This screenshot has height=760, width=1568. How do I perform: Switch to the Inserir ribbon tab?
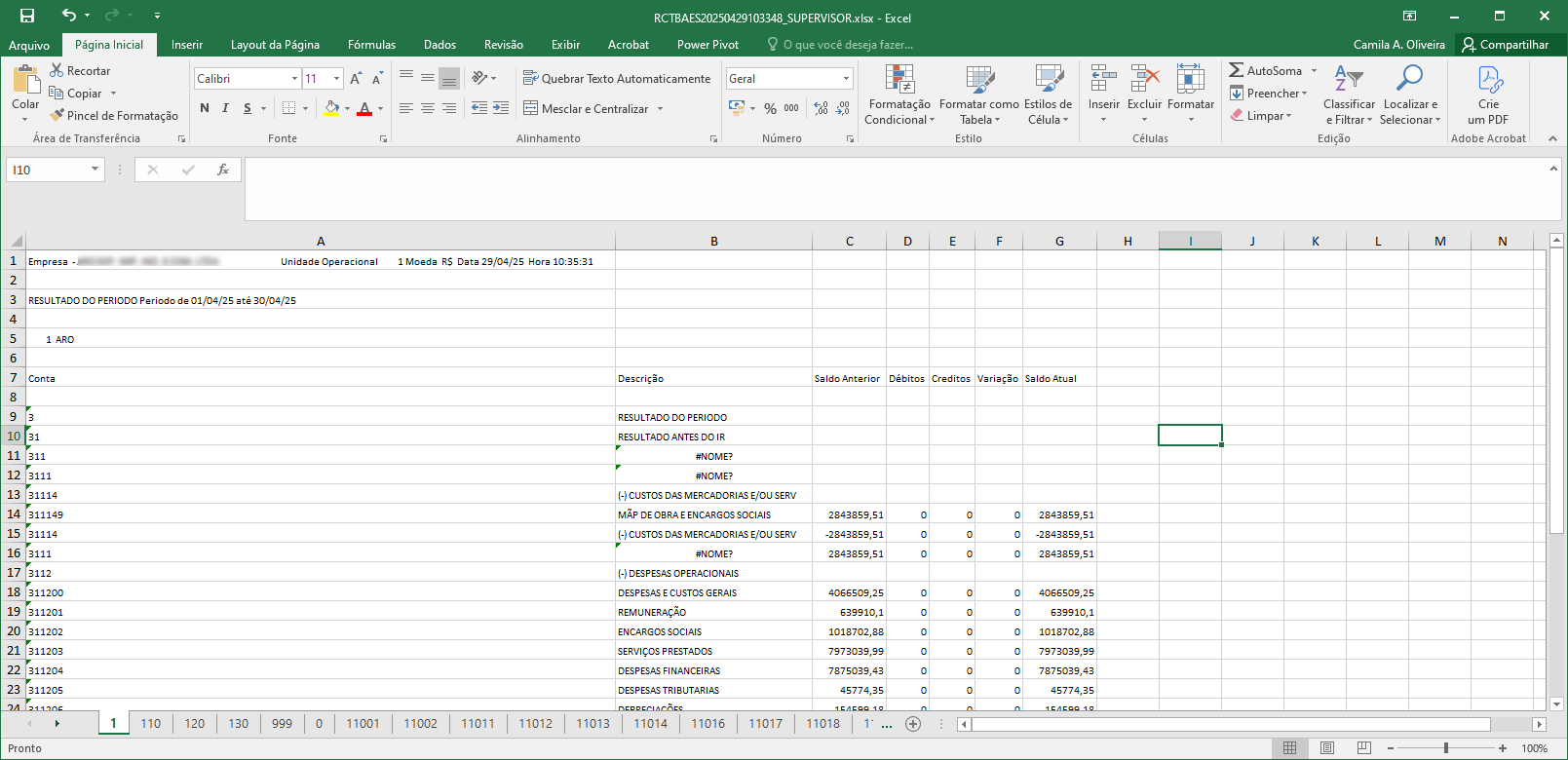tap(187, 45)
